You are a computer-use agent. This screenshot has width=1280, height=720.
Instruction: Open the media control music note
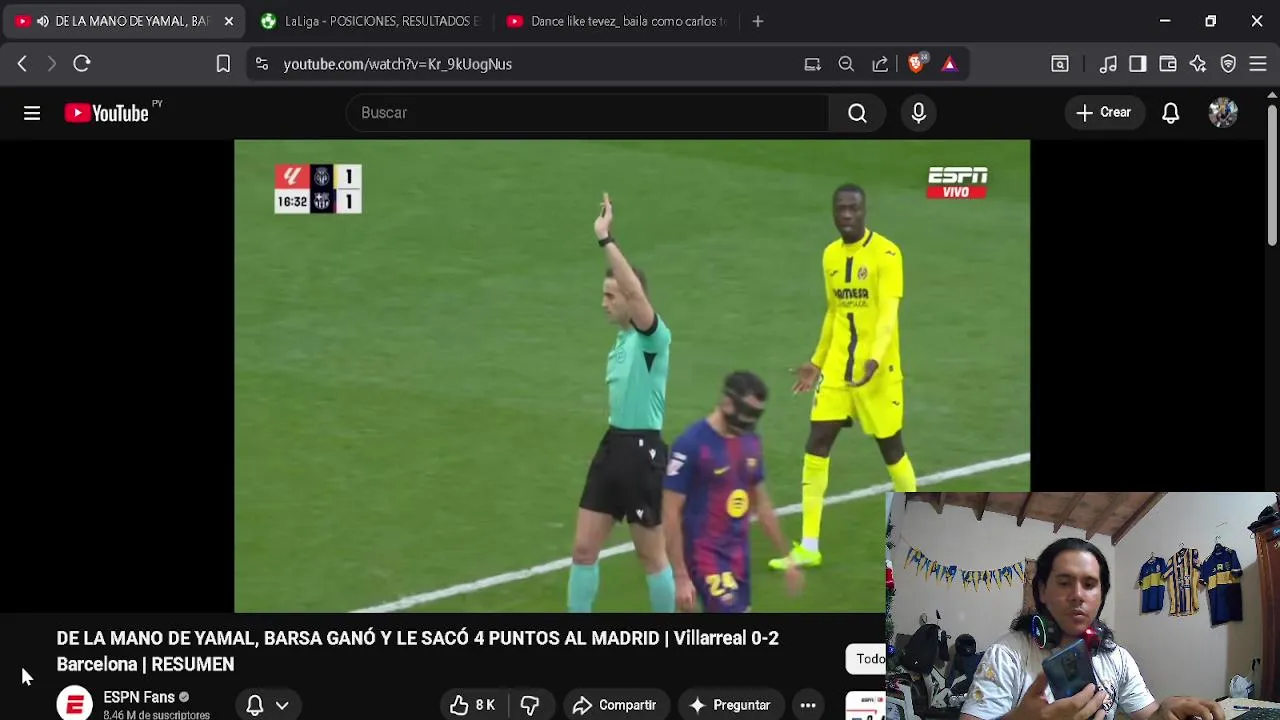(x=1108, y=64)
